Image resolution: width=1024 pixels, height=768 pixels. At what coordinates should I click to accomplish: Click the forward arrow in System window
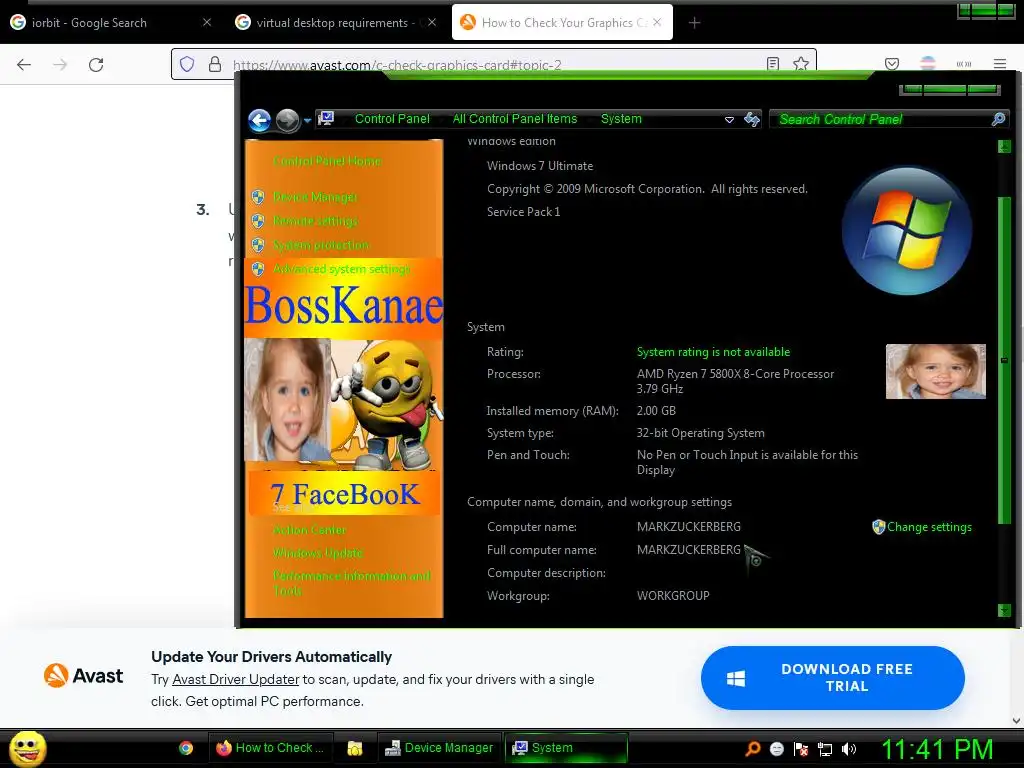(287, 120)
